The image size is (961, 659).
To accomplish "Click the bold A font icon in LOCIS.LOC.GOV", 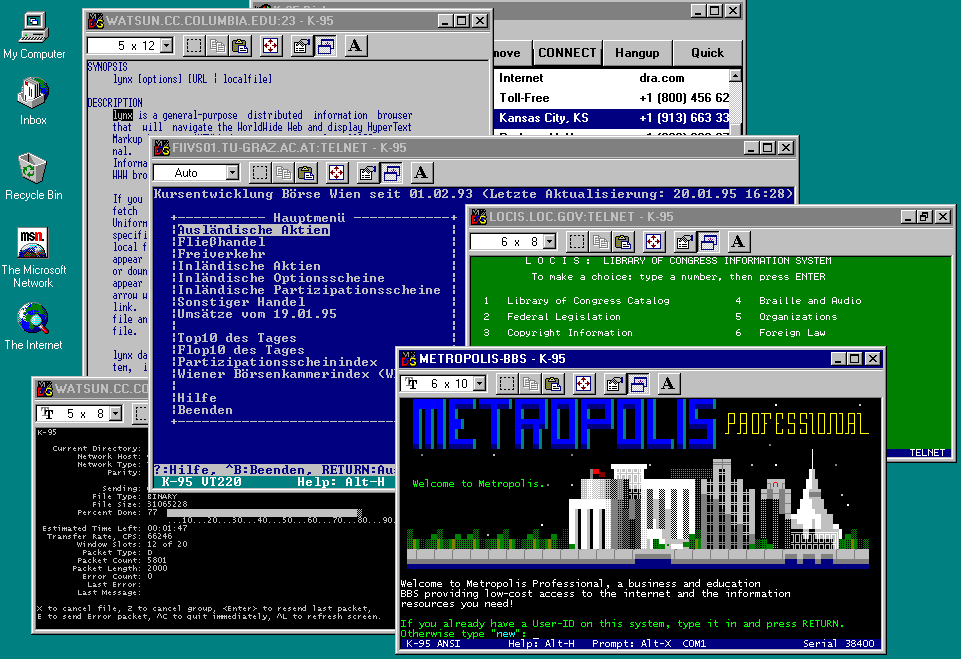I will point(738,241).
